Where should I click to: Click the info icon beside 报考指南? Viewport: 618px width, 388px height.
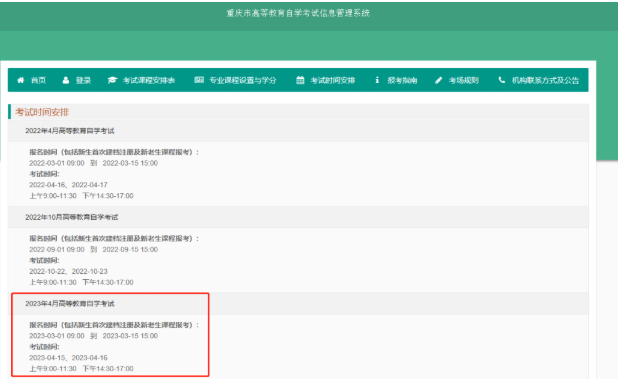tap(377, 80)
